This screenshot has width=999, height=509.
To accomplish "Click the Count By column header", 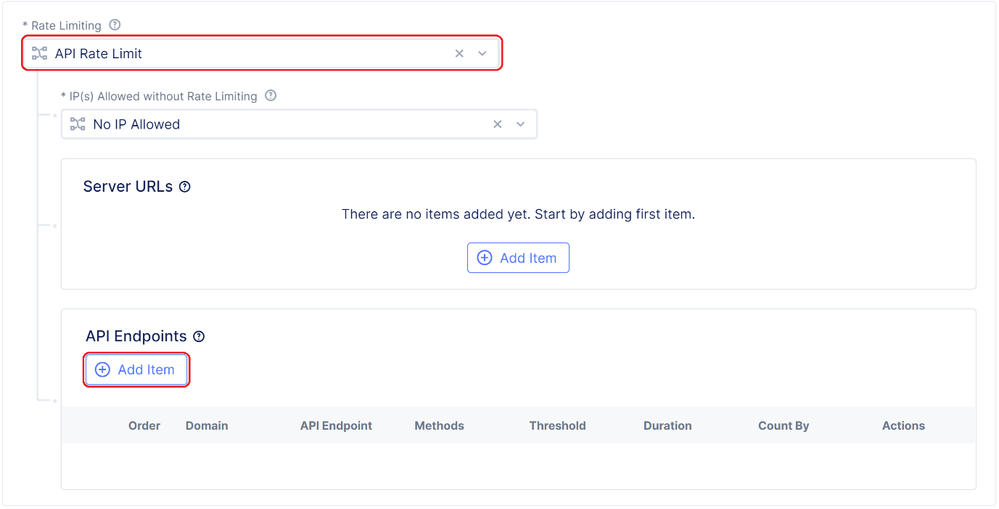I will point(783,426).
